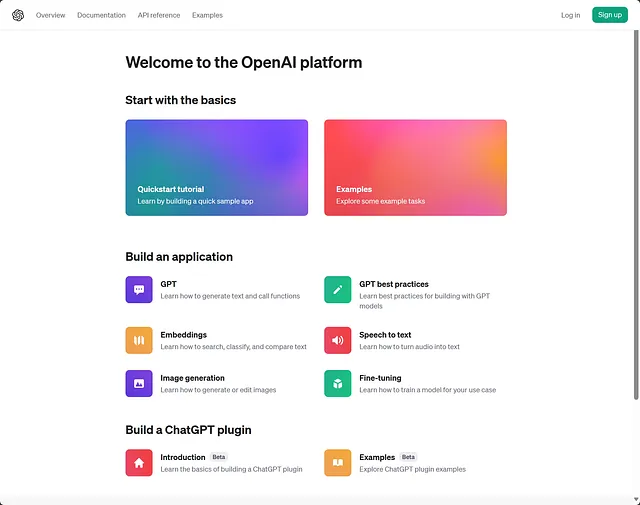
Task: Open the purple Image generation icon
Action: click(139, 383)
